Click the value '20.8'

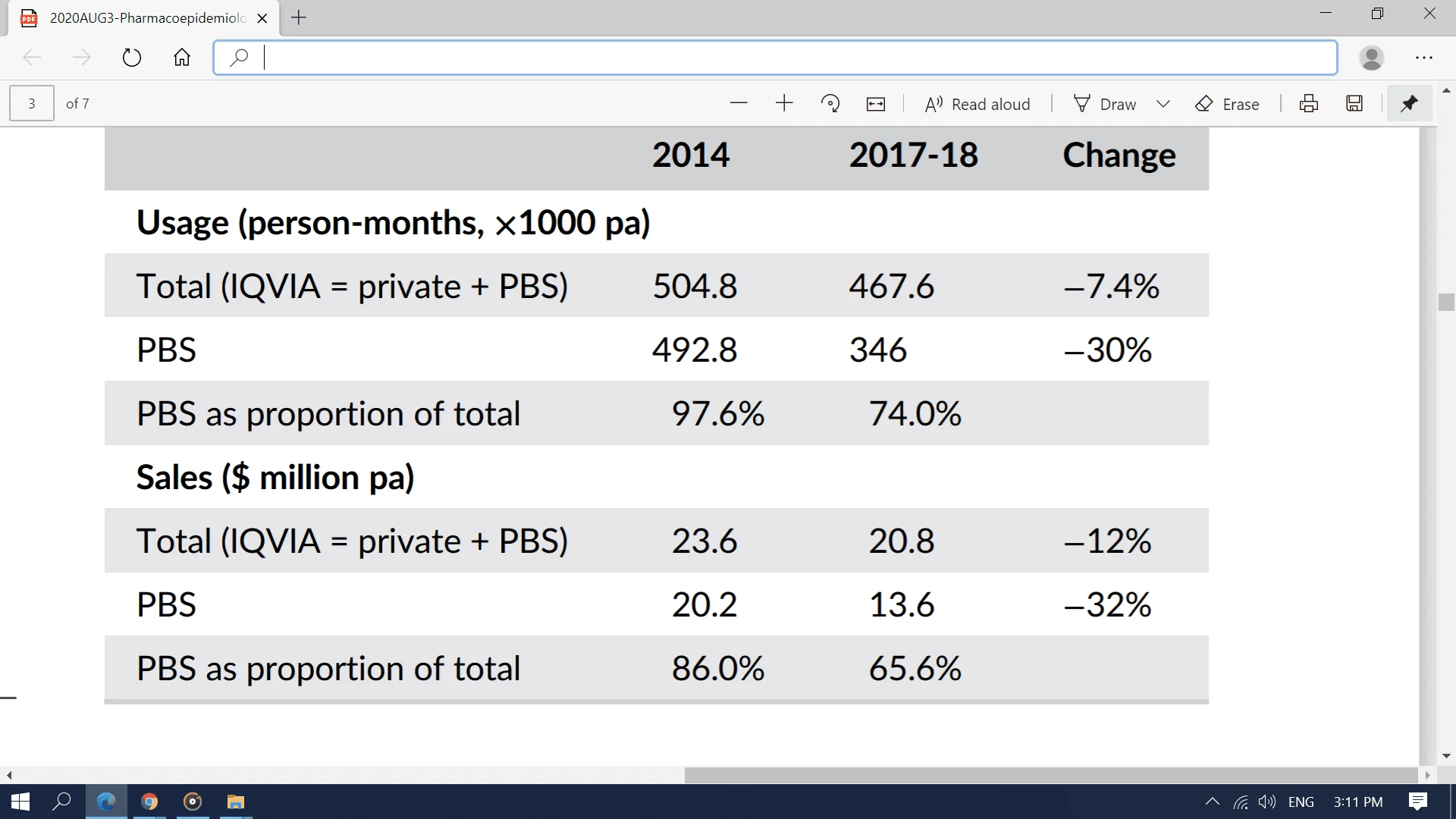901,541
